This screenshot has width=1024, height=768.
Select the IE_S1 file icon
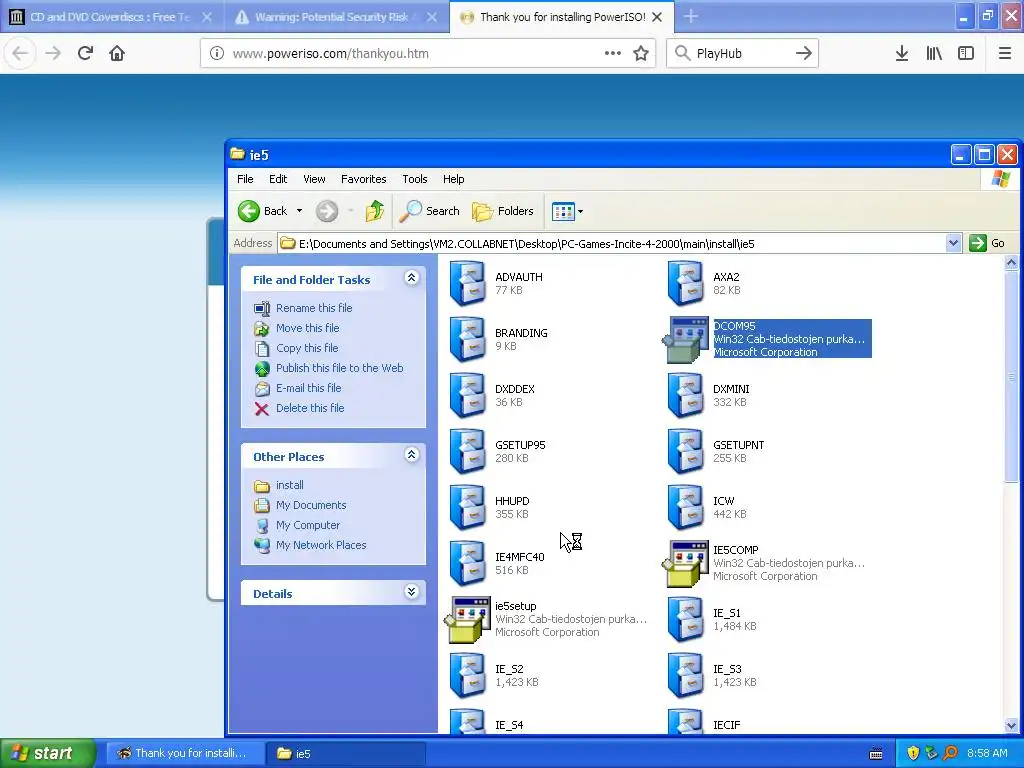click(x=686, y=620)
